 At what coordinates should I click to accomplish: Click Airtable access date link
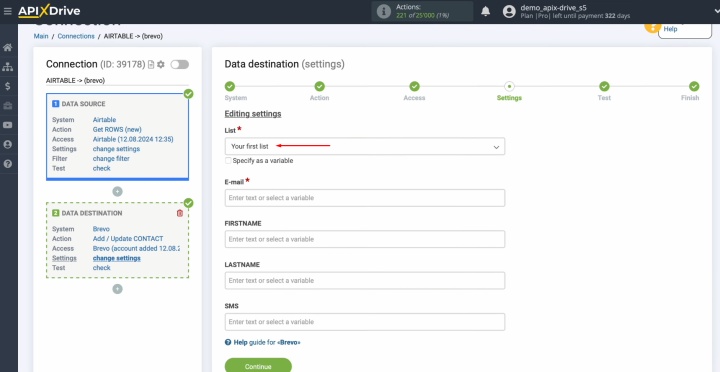(x=133, y=139)
